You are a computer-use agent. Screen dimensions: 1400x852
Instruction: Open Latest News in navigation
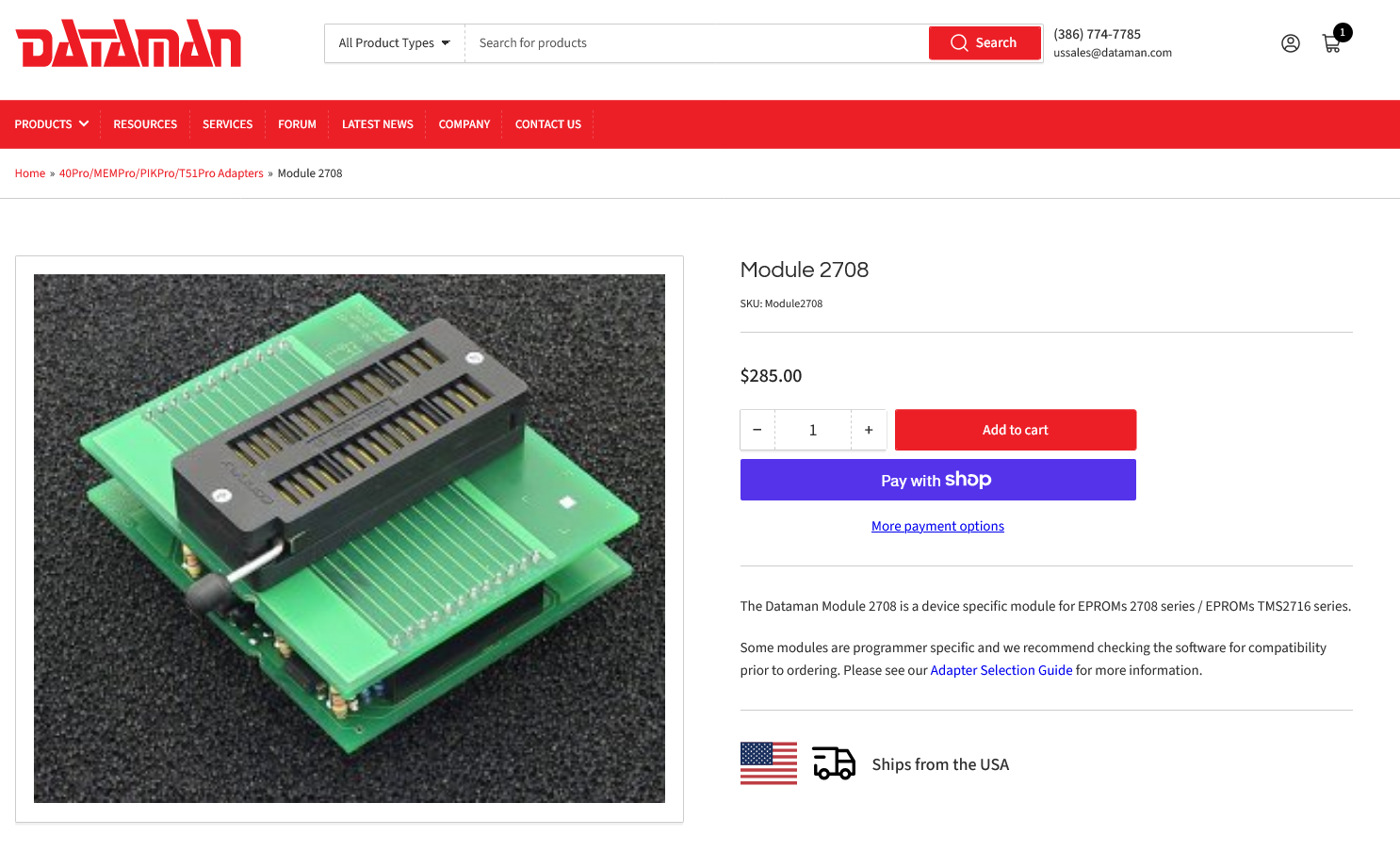pos(377,124)
